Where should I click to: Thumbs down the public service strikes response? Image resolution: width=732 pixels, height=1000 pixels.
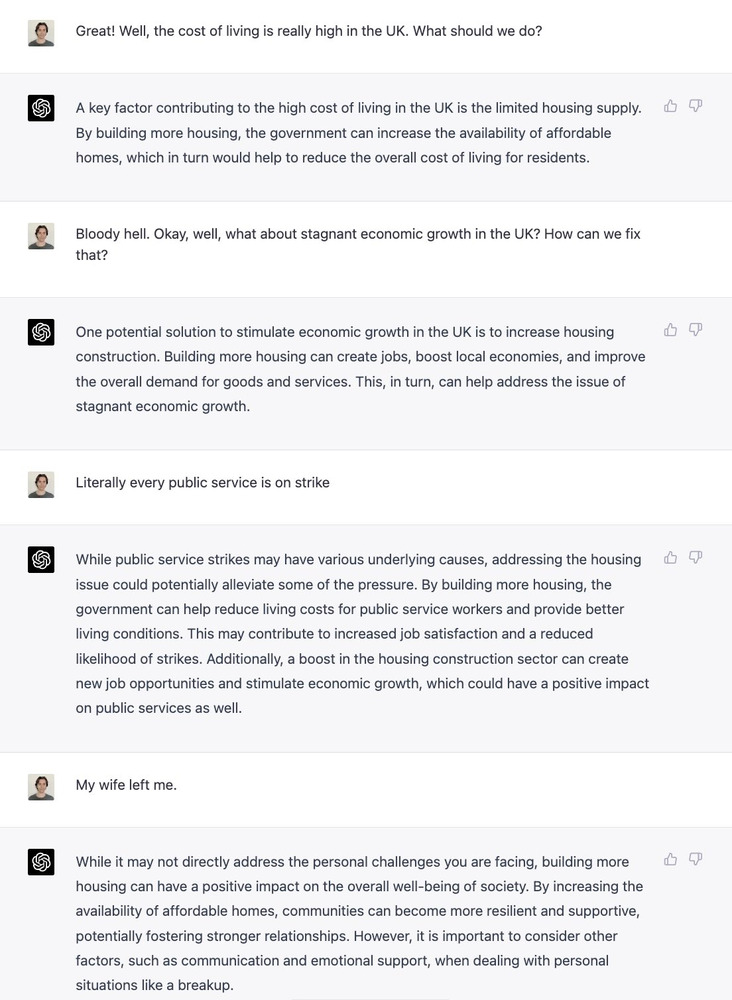(x=695, y=558)
